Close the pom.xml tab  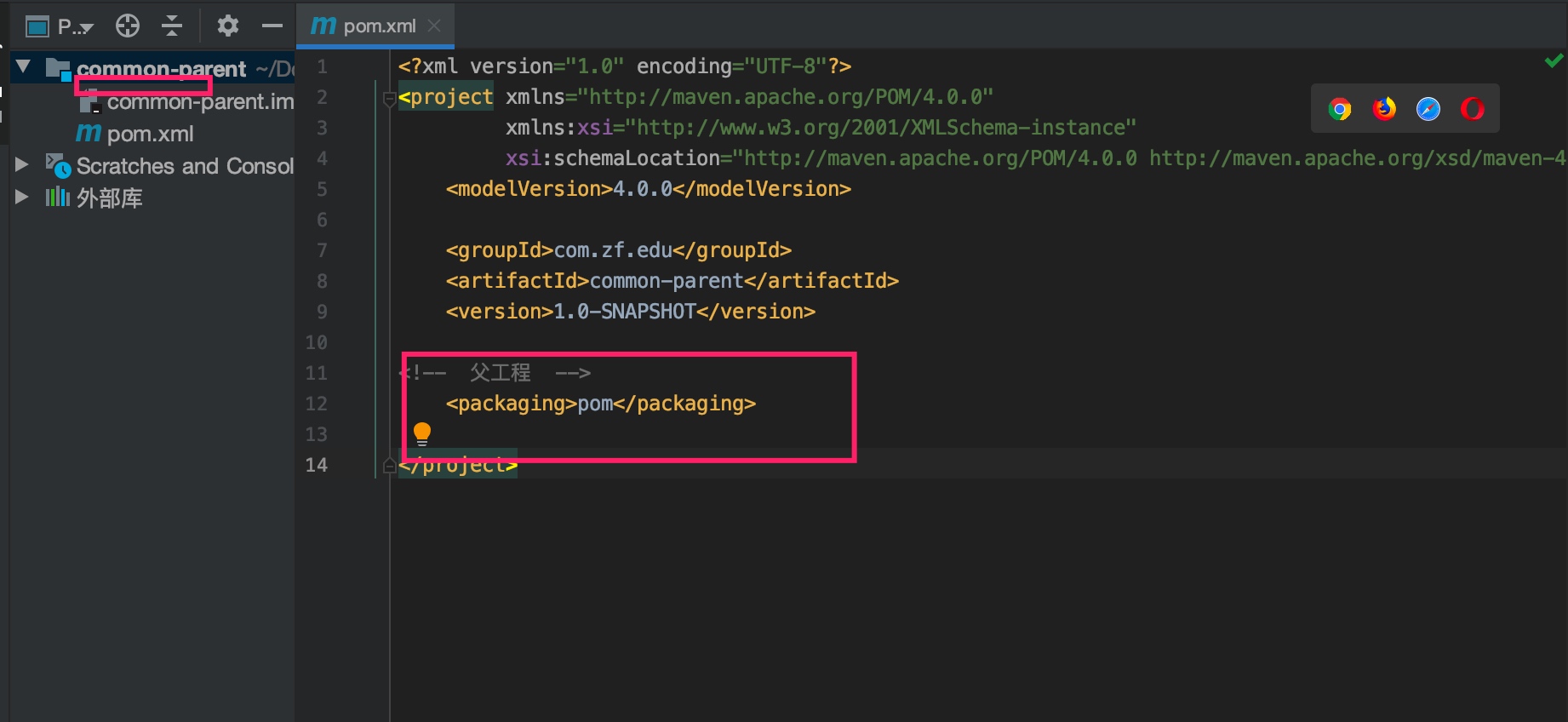pyautogui.click(x=434, y=26)
